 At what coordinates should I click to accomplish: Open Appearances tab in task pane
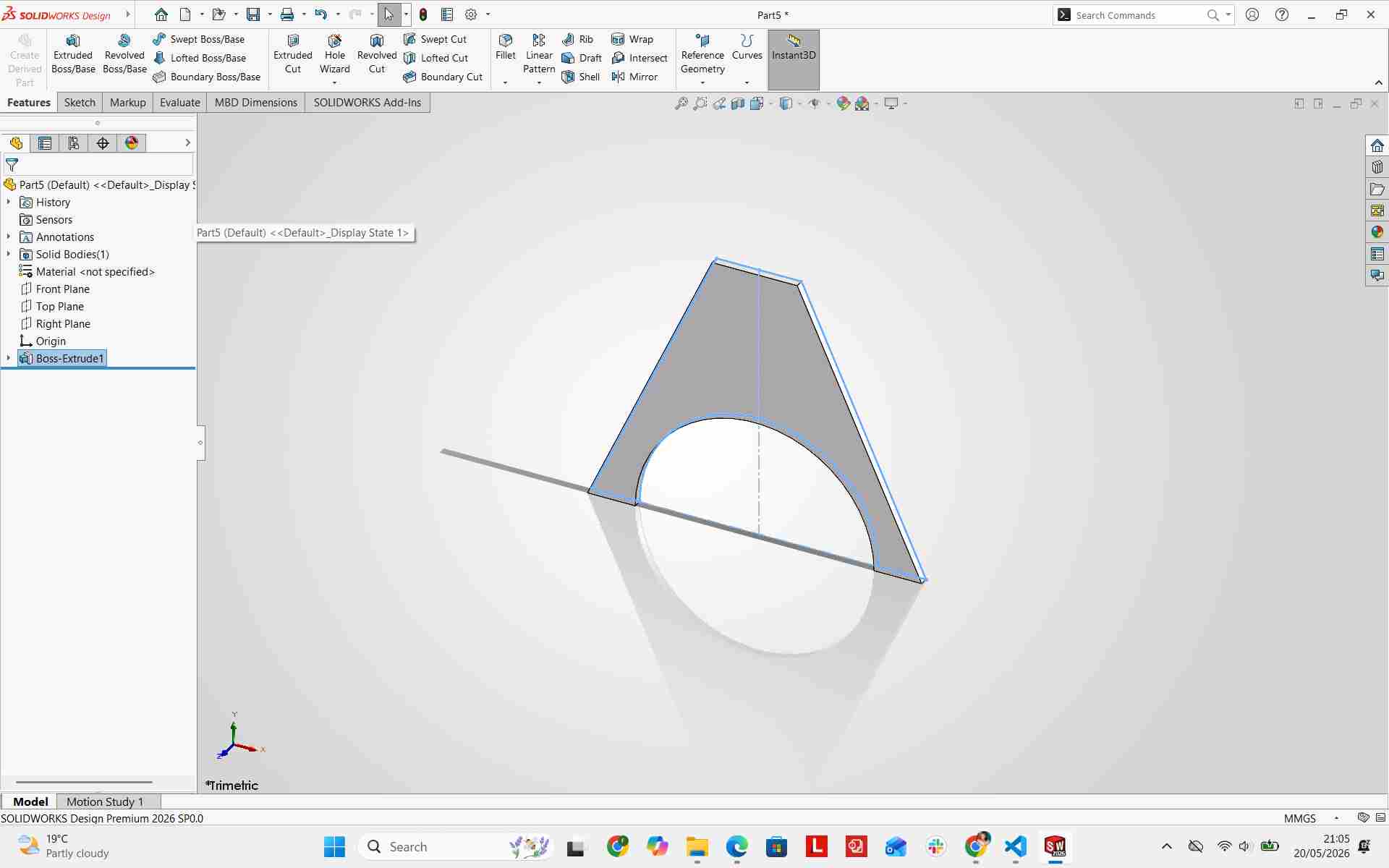point(1377,232)
